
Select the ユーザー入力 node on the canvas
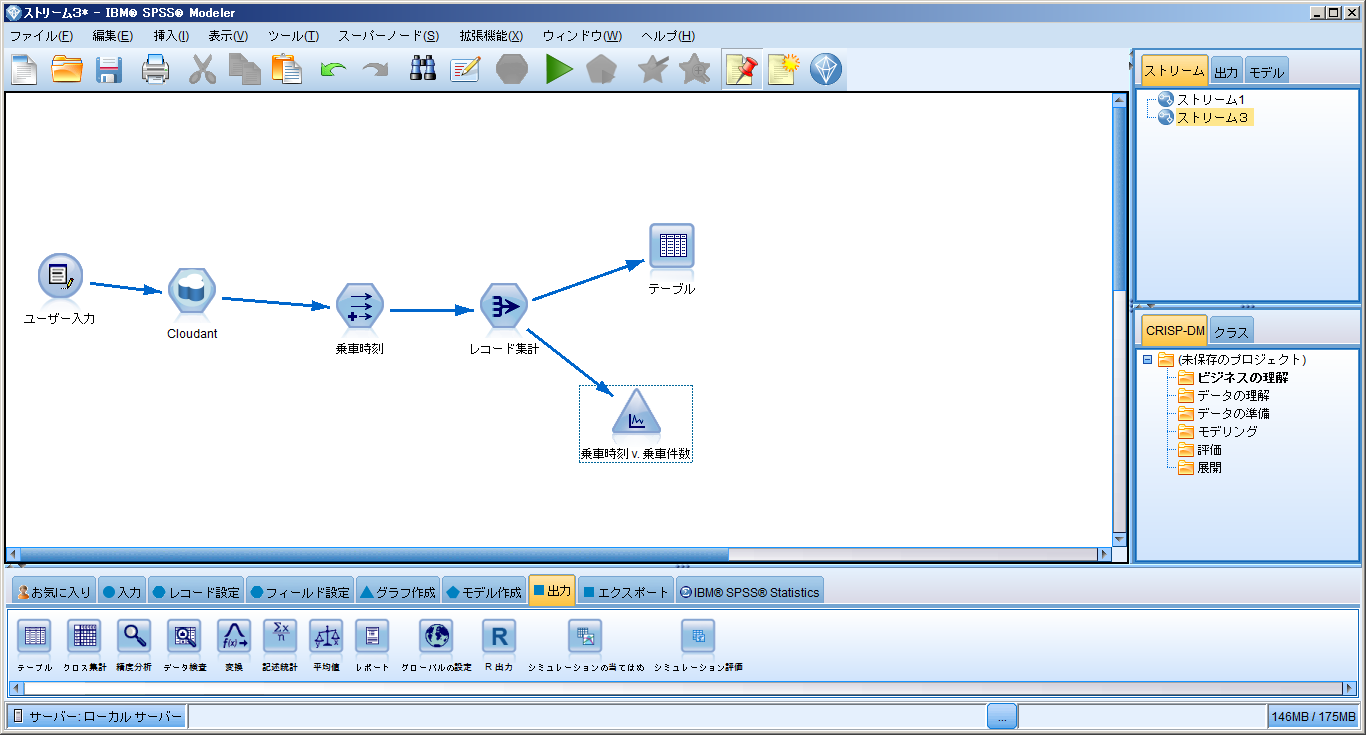click(x=60, y=276)
